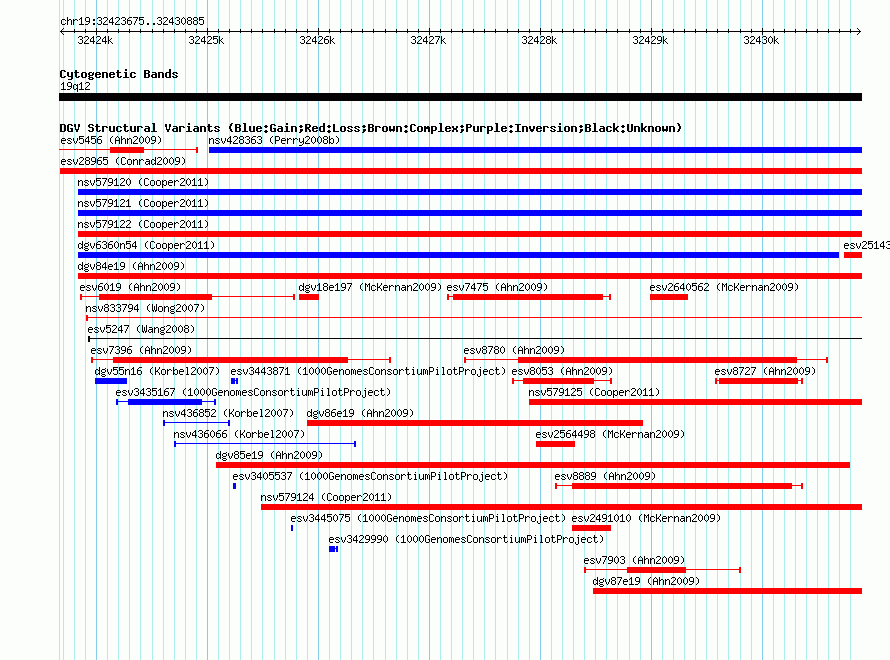Click the 32430k ruler tick label

pos(761,40)
